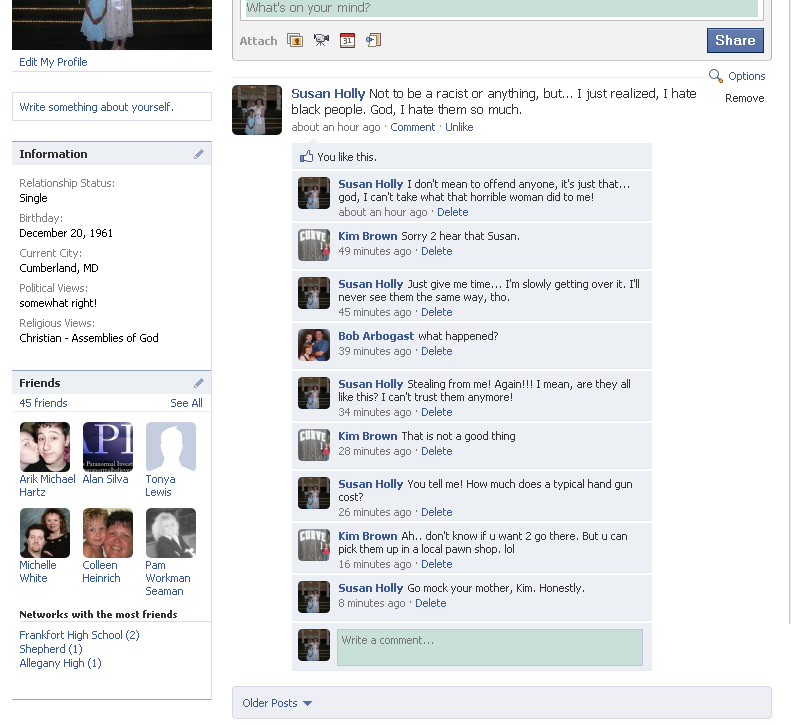Open Susan Holly's post profile picture

257,110
